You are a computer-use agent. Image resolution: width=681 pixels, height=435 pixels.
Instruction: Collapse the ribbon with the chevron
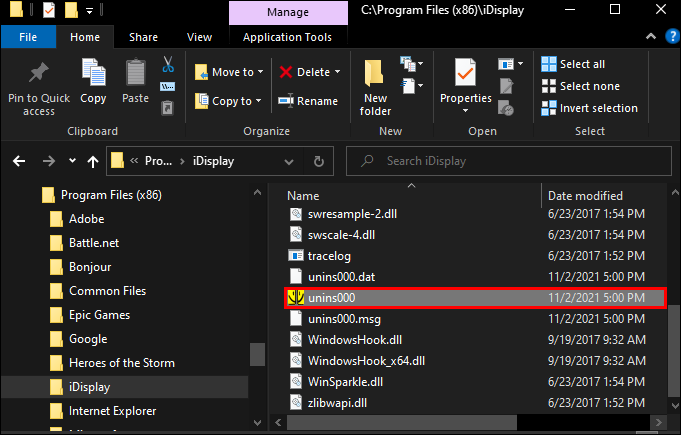(651, 36)
